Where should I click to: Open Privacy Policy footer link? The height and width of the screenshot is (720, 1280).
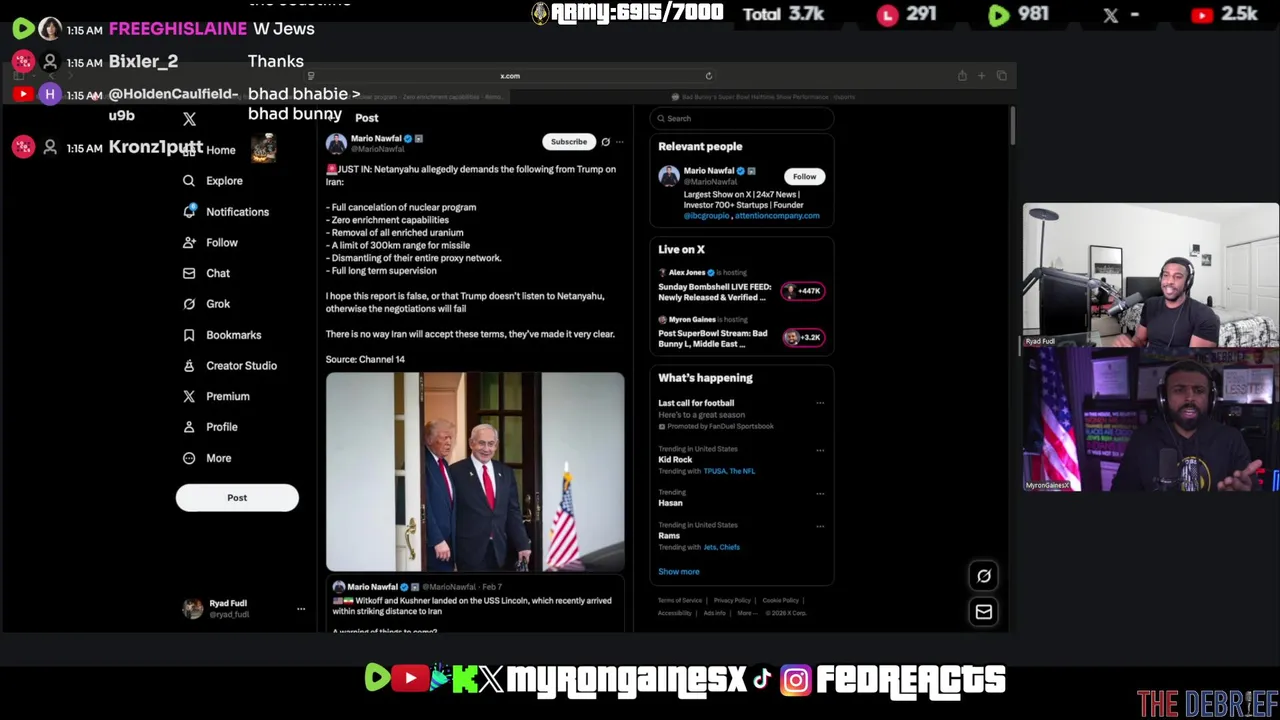click(732, 601)
